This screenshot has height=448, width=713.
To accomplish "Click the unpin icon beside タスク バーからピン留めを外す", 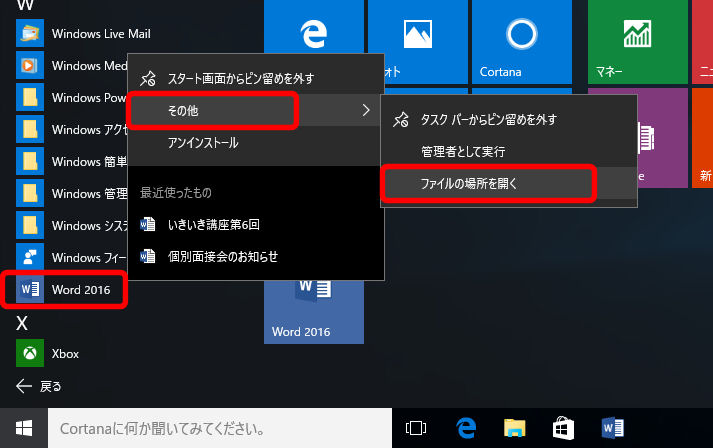I will pos(401,120).
